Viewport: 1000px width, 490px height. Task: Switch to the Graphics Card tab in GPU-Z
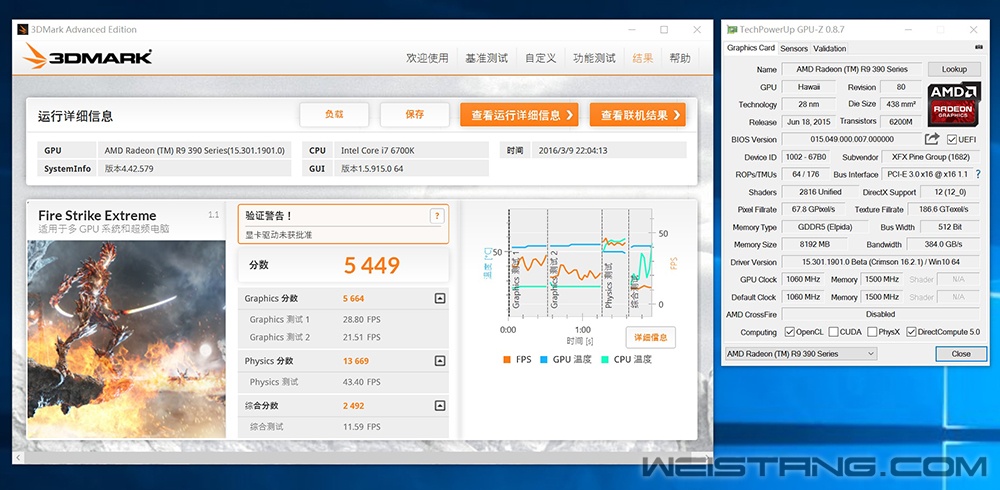(x=751, y=48)
